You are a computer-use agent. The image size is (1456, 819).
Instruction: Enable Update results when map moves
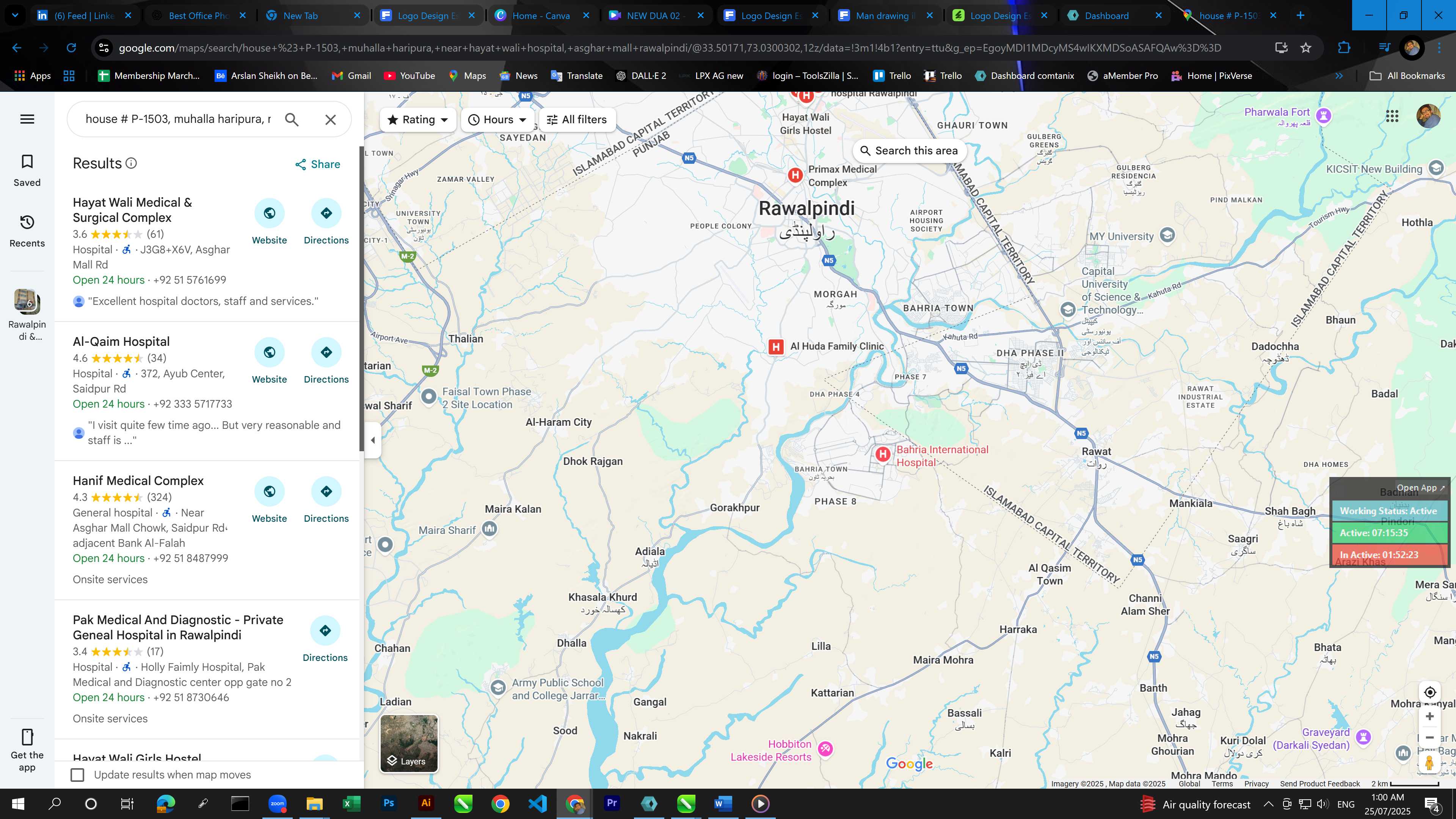[77, 775]
